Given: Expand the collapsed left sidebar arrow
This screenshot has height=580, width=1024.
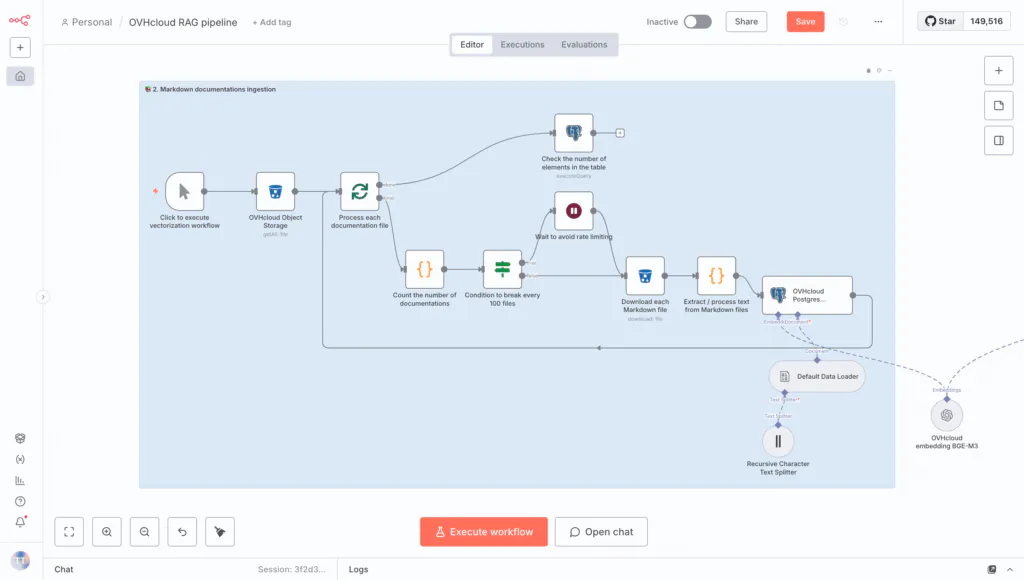Looking at the screenshot, I should tap(42, 297).
